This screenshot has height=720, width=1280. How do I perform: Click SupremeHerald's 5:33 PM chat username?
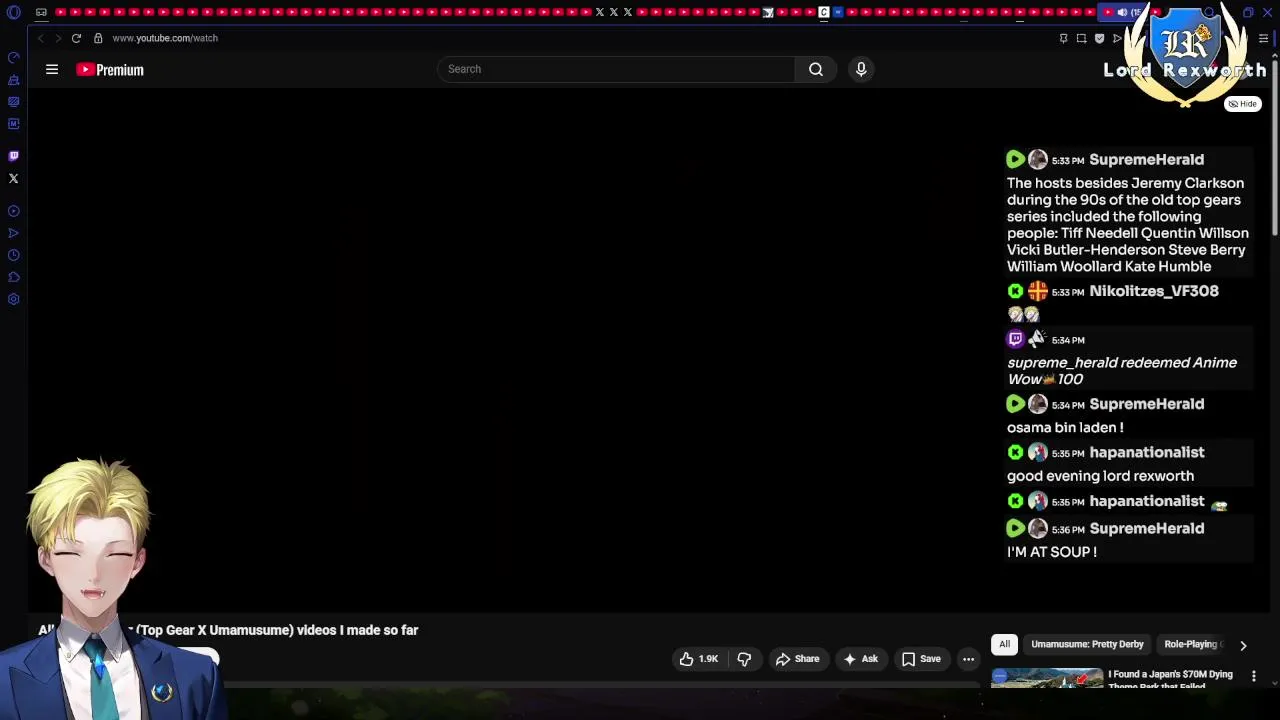click(x=1146, y=160)
